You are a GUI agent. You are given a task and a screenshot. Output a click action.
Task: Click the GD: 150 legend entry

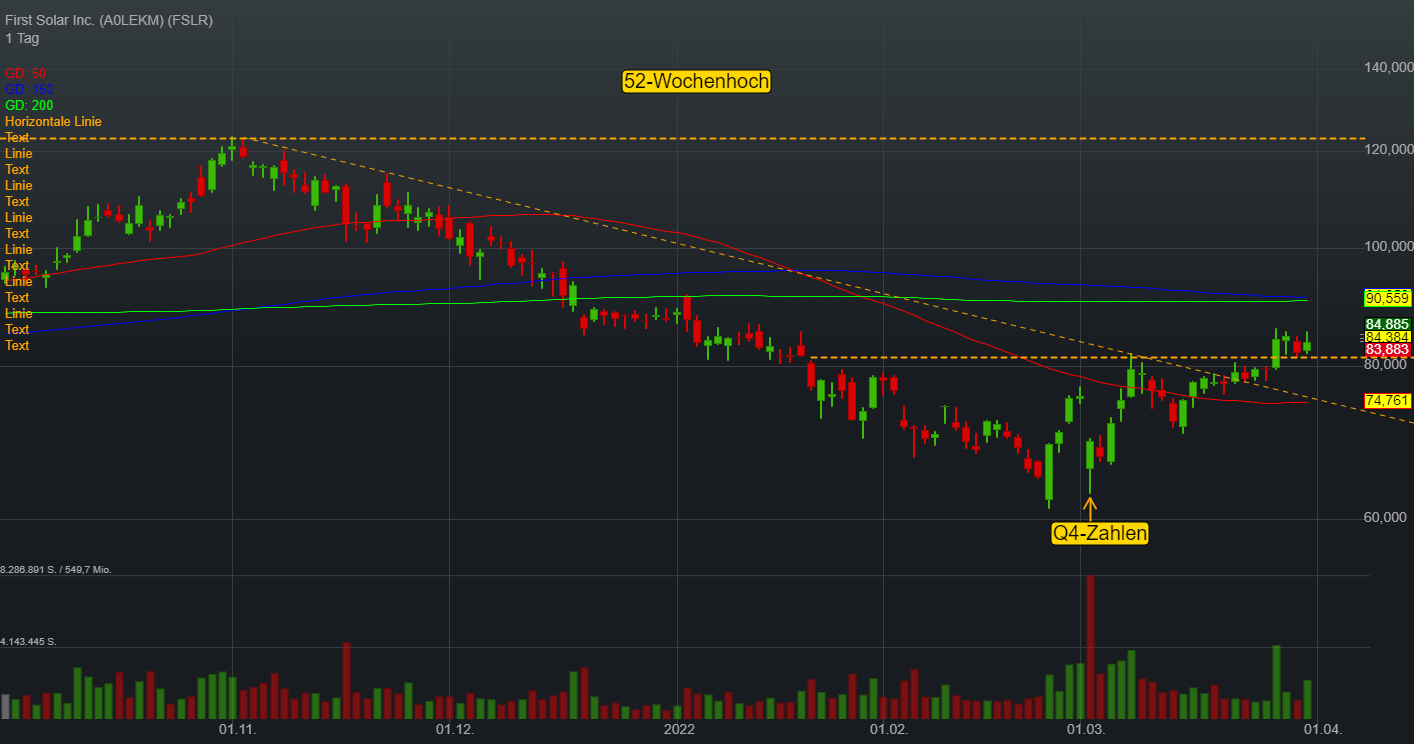[x=29, y=89]
